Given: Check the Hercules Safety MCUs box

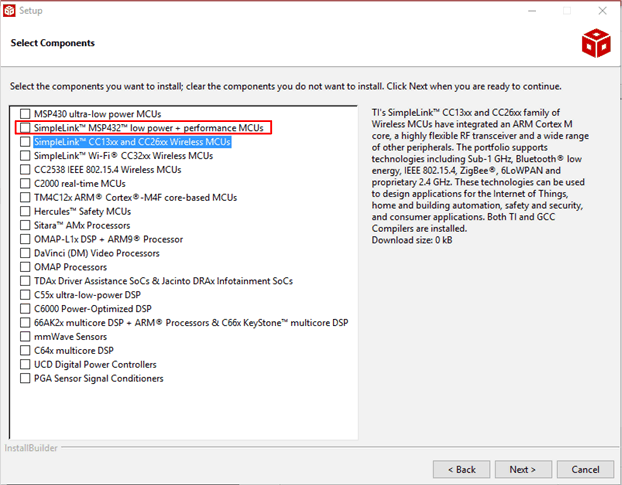Looking at the screenshot, I should (x=25, y=211).
